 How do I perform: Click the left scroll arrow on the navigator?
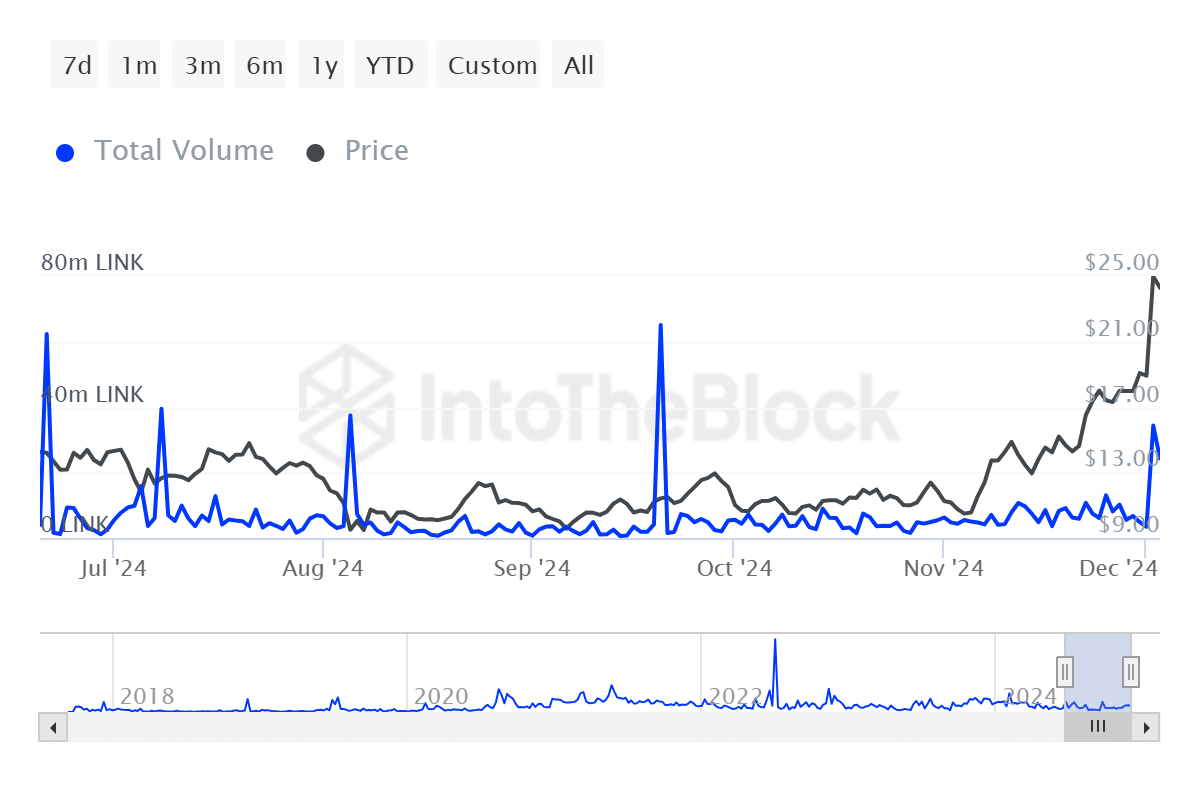(x=52, y=727)
